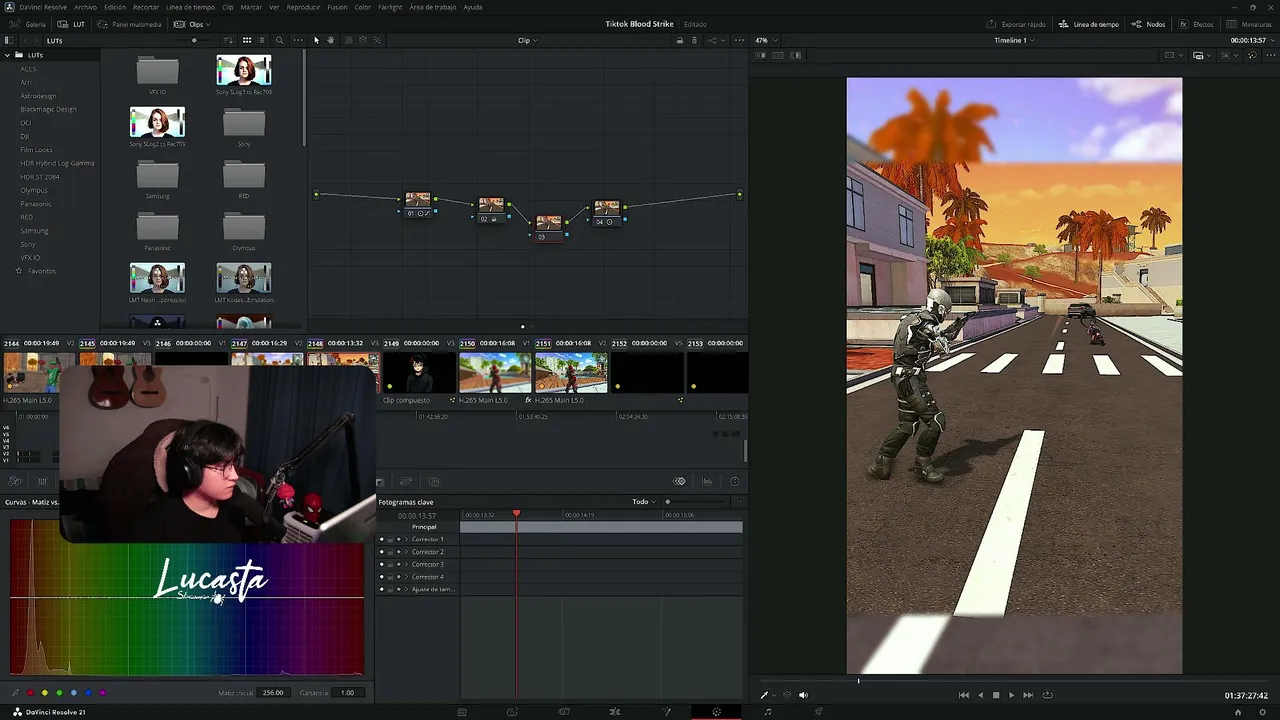This screenshot has width=1280, height=720.
Task: Expand the Ajuste de tamaño keyframe track
Action: 407,589
